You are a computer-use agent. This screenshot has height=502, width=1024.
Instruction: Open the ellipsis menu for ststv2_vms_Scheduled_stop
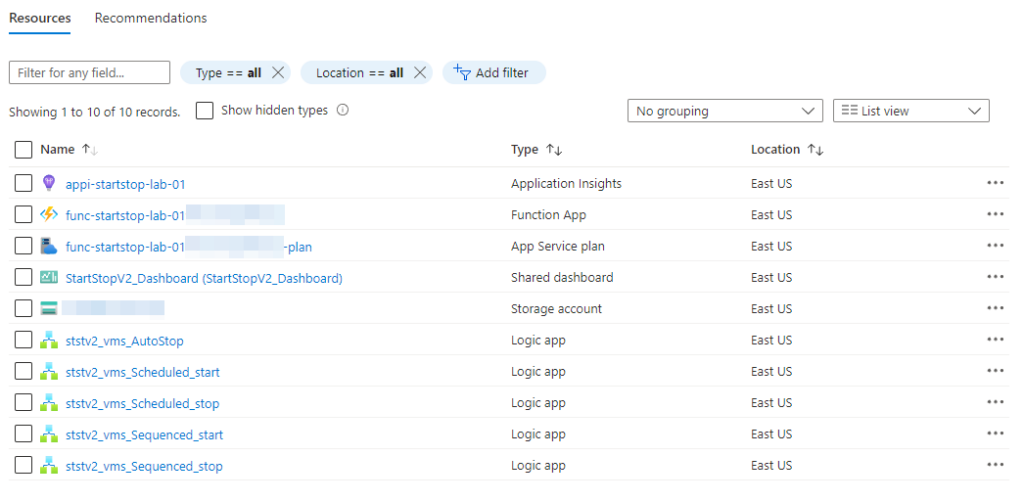tap(995, 402)
